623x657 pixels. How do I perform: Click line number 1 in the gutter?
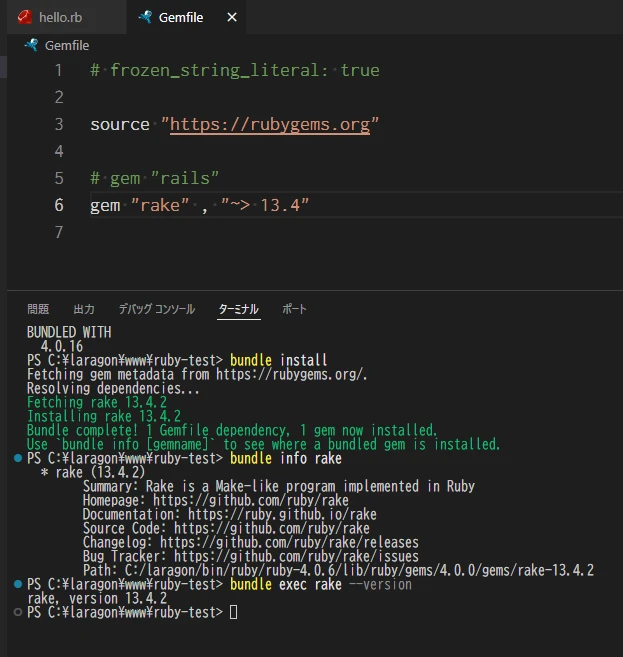[59, 70]
